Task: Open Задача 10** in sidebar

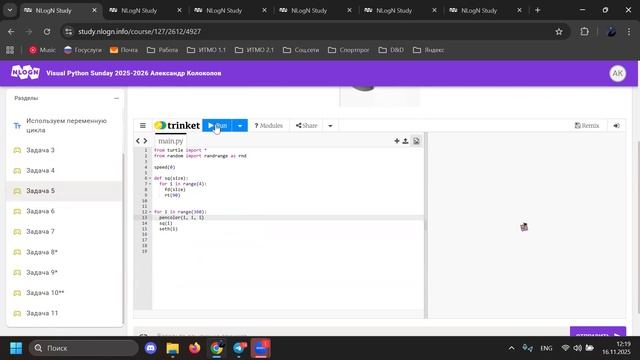Action: pos(65,293)
